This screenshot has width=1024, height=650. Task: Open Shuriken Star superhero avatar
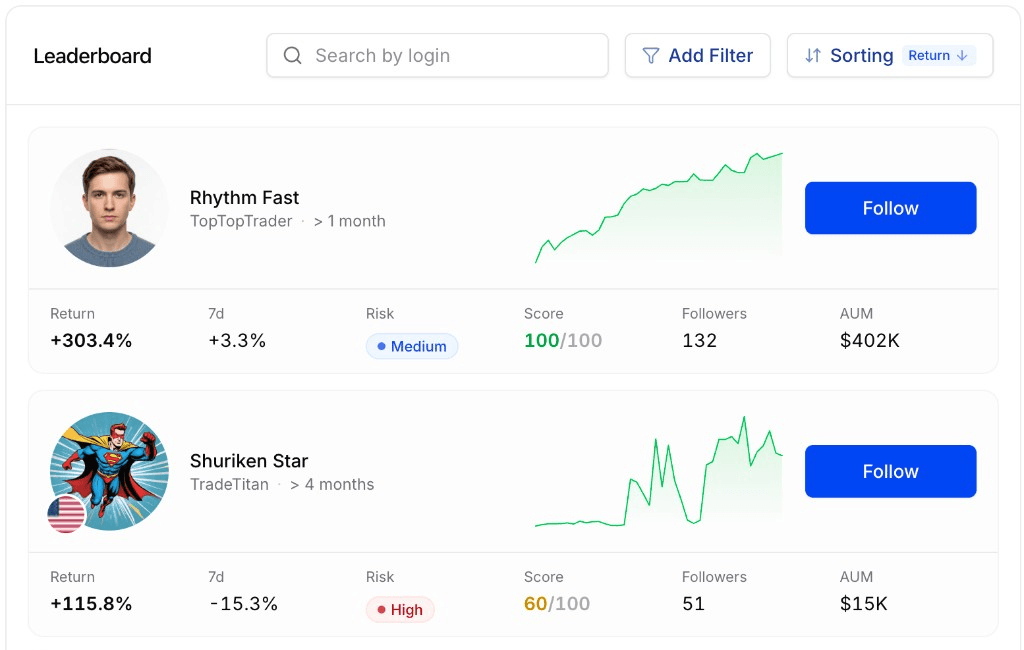109,471
